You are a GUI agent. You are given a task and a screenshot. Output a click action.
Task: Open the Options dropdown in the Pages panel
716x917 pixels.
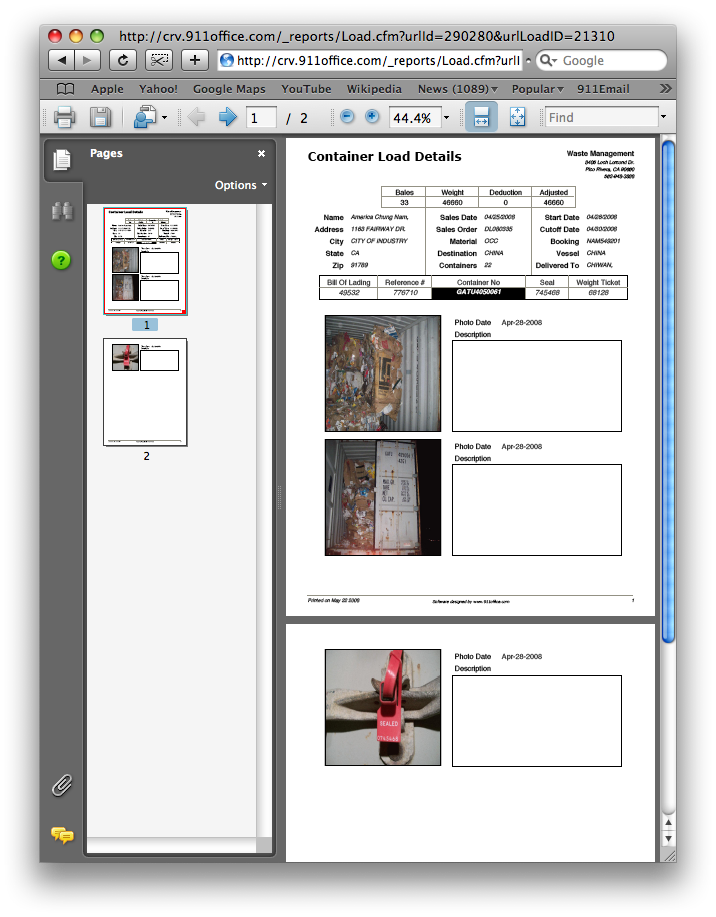pyautogui.click(x=241, y=185)
